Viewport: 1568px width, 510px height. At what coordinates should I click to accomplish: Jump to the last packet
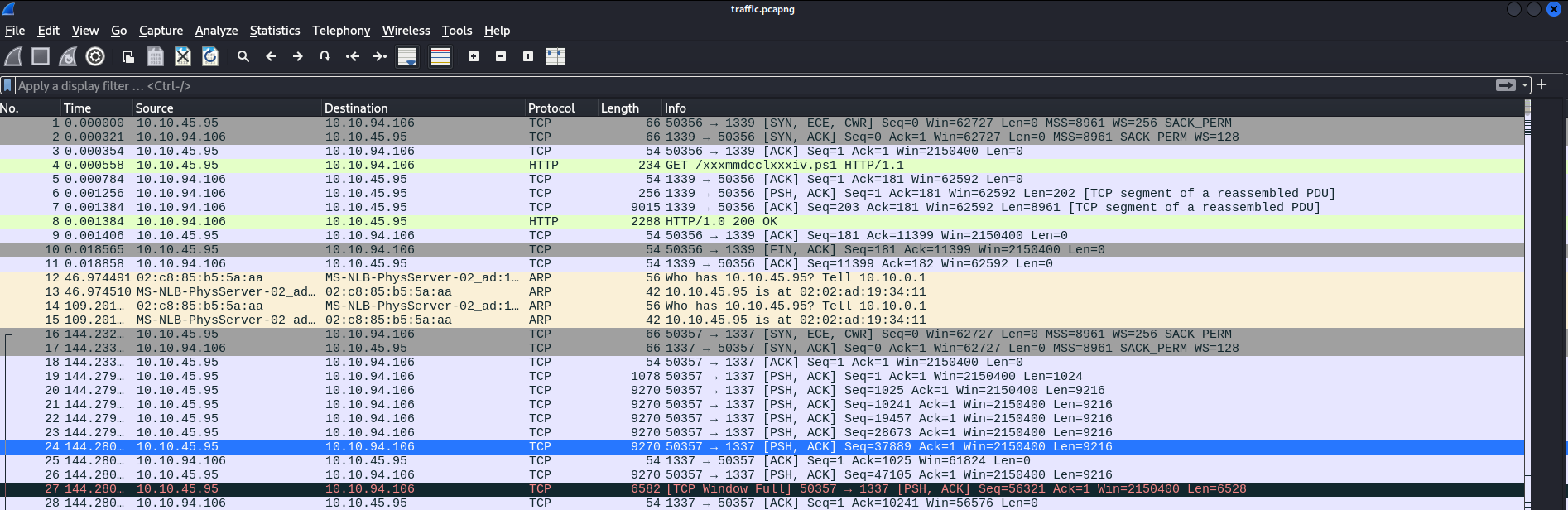tap(380, 56)
